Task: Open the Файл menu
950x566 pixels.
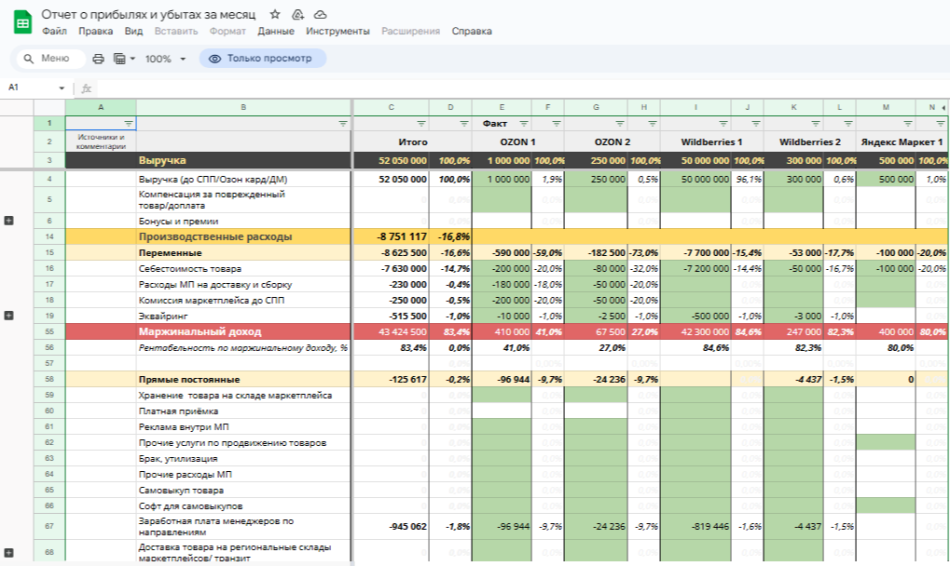Action: [54, 31]
